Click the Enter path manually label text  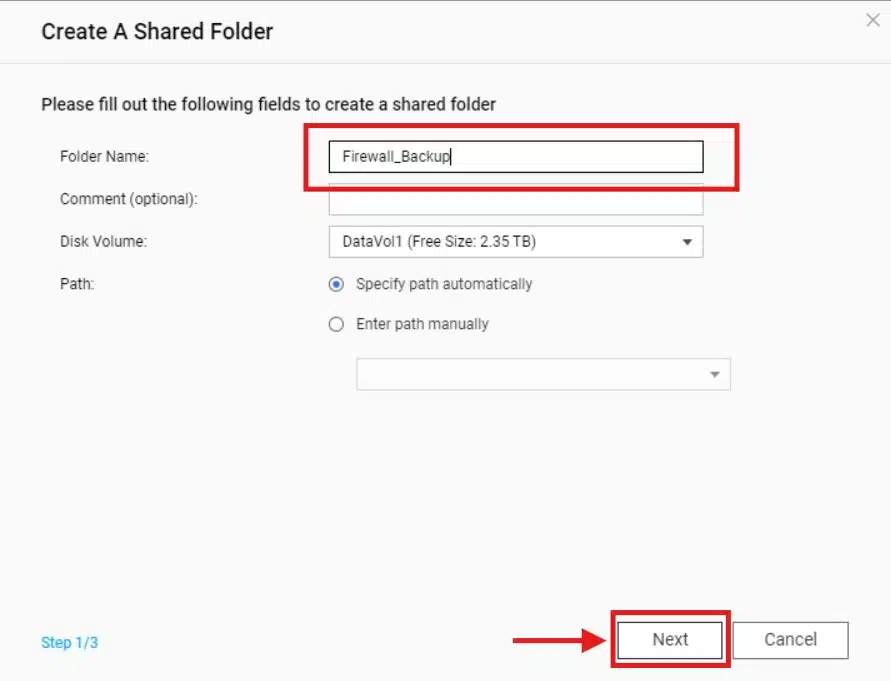422,324
